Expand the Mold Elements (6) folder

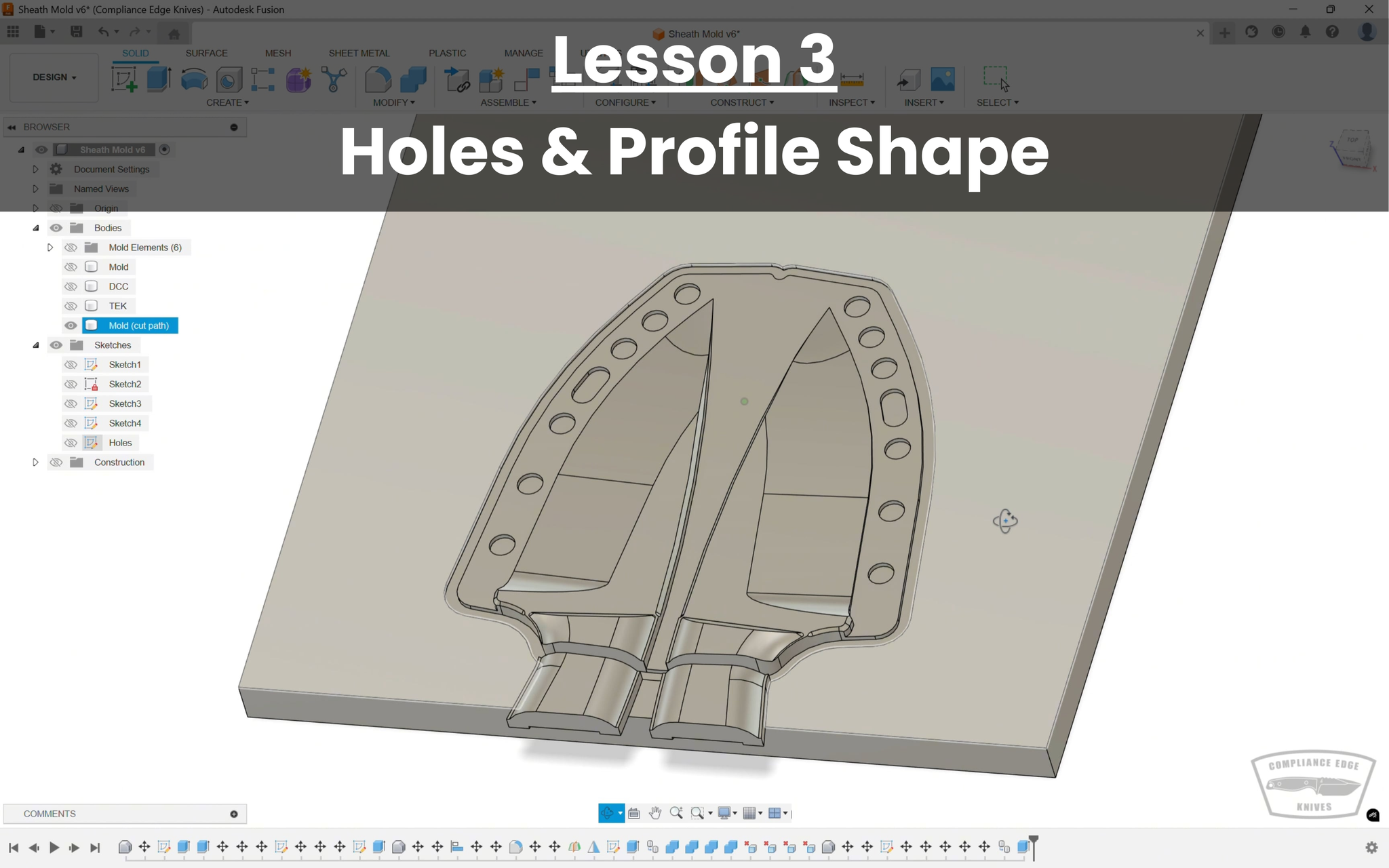point(50,248)
